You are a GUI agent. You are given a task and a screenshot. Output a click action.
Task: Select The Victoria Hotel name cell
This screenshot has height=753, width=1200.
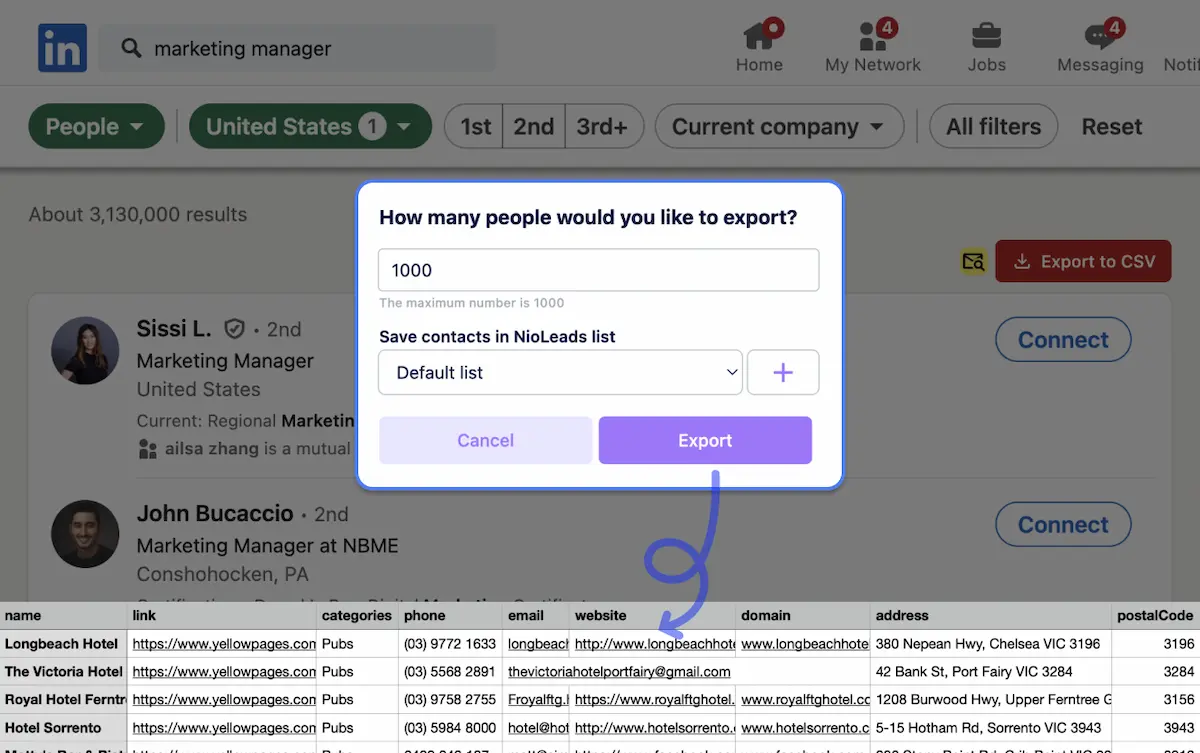click(65, 672)
